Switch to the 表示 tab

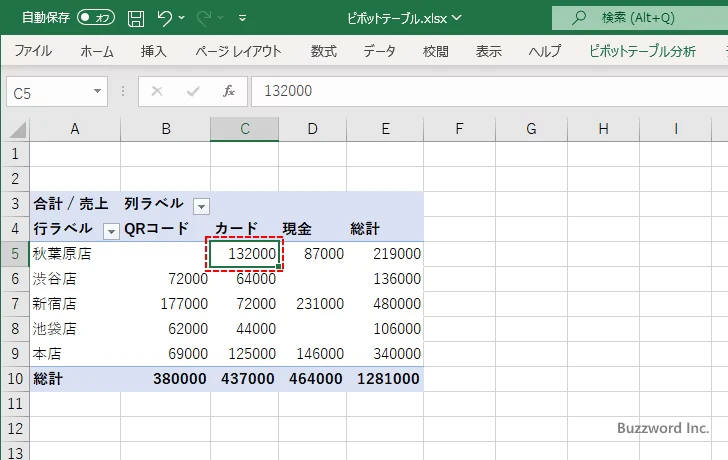(x=488, y=51)
